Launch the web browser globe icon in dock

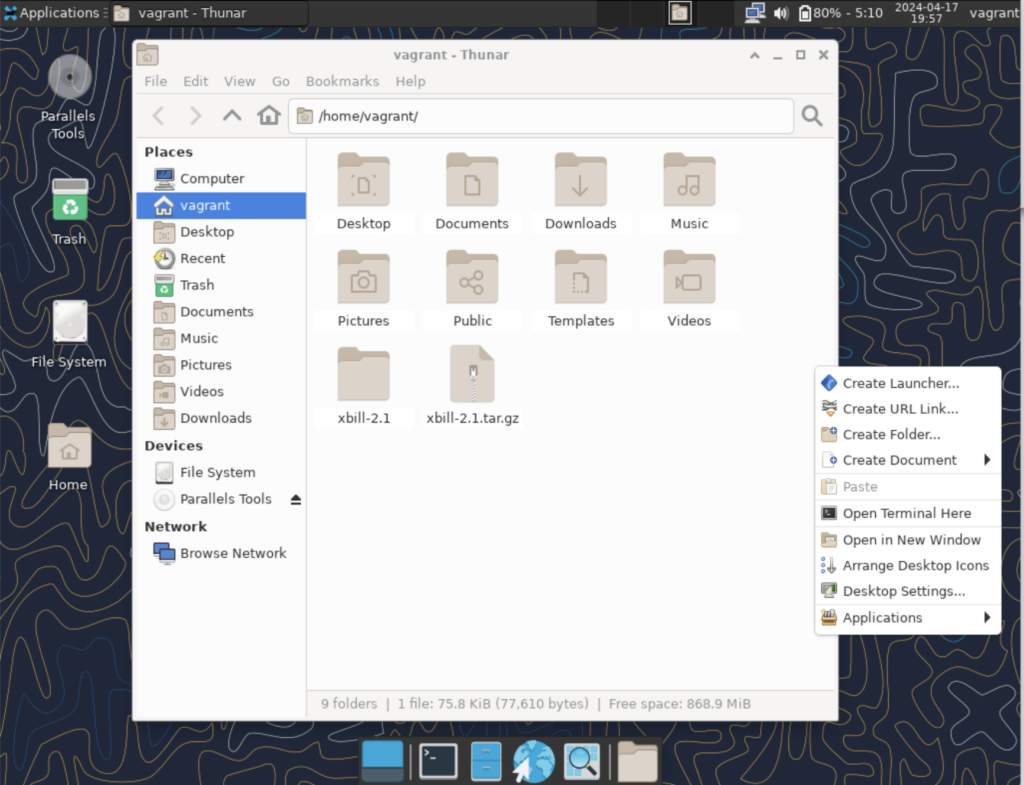tap(533, 760)
